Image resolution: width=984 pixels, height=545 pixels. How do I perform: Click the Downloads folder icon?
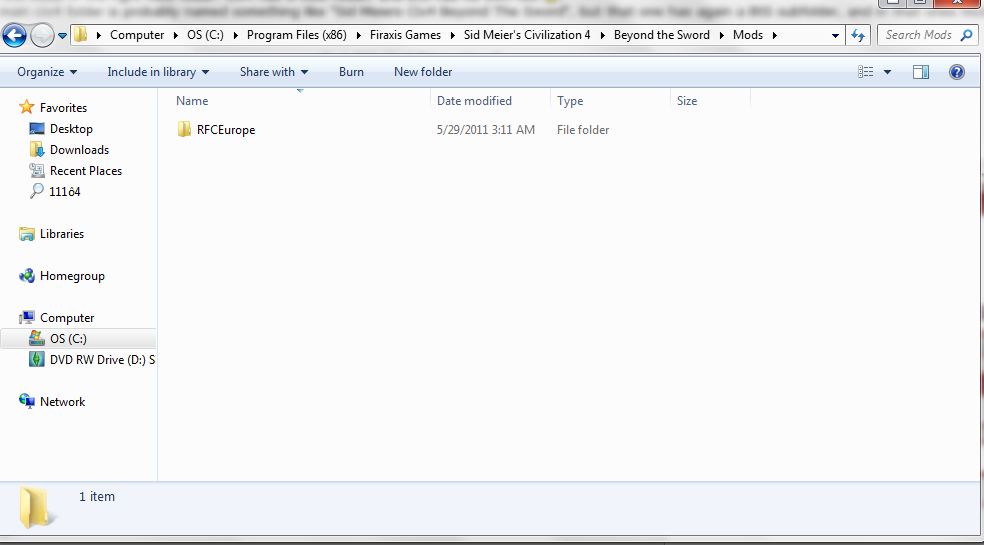coord(37,150)
